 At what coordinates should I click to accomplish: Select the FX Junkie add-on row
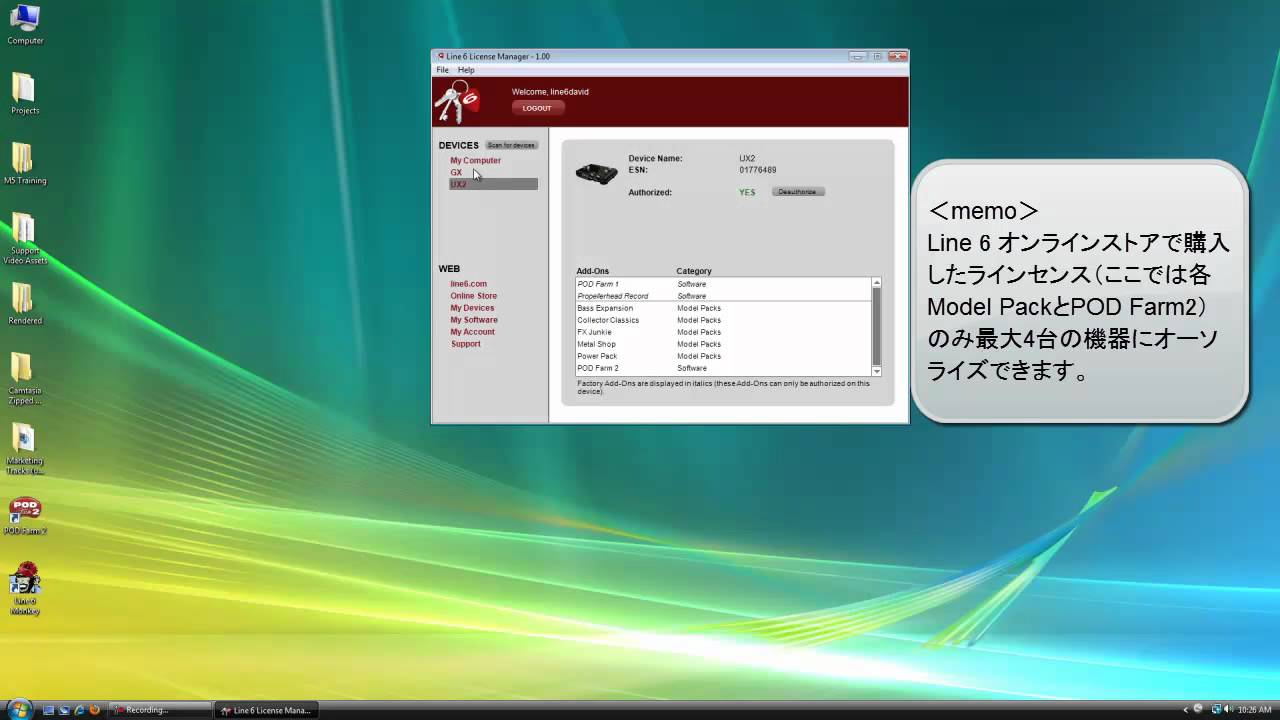click(723, 332)
